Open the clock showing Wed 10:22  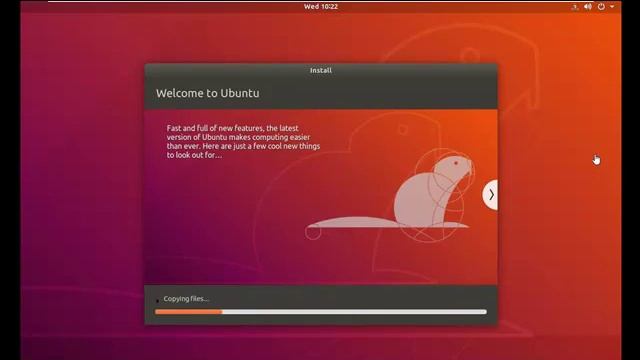(320, 7)
